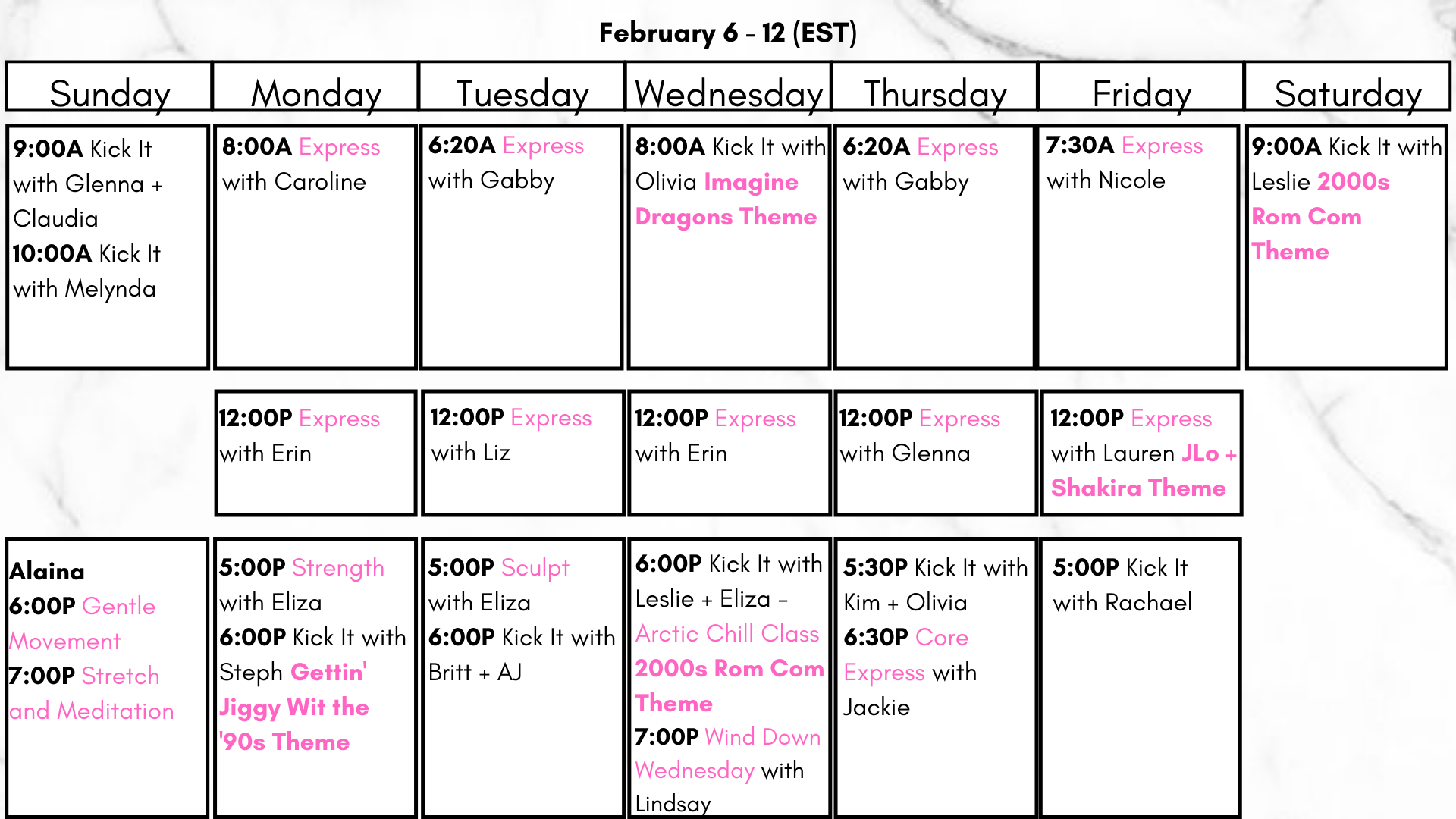Open the 10:00A Kick It with Melynda class
This screenshot has width=1456, height=819.
pyautogui.click(x=86, y=271)
